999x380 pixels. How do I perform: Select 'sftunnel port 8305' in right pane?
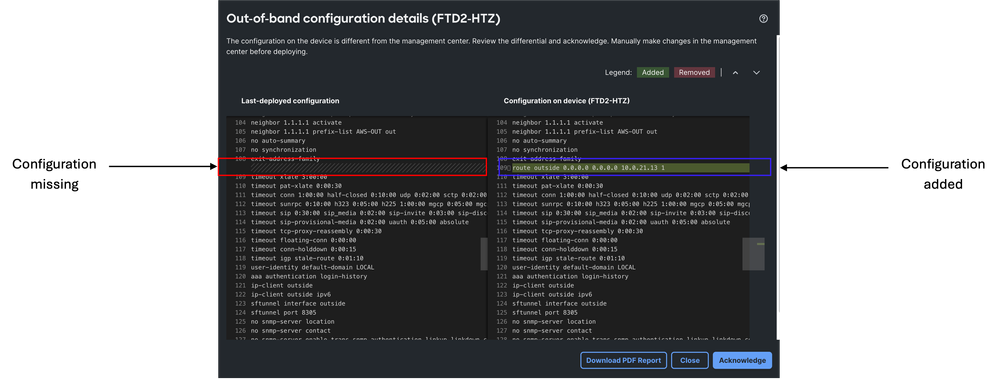pos(545,313)
